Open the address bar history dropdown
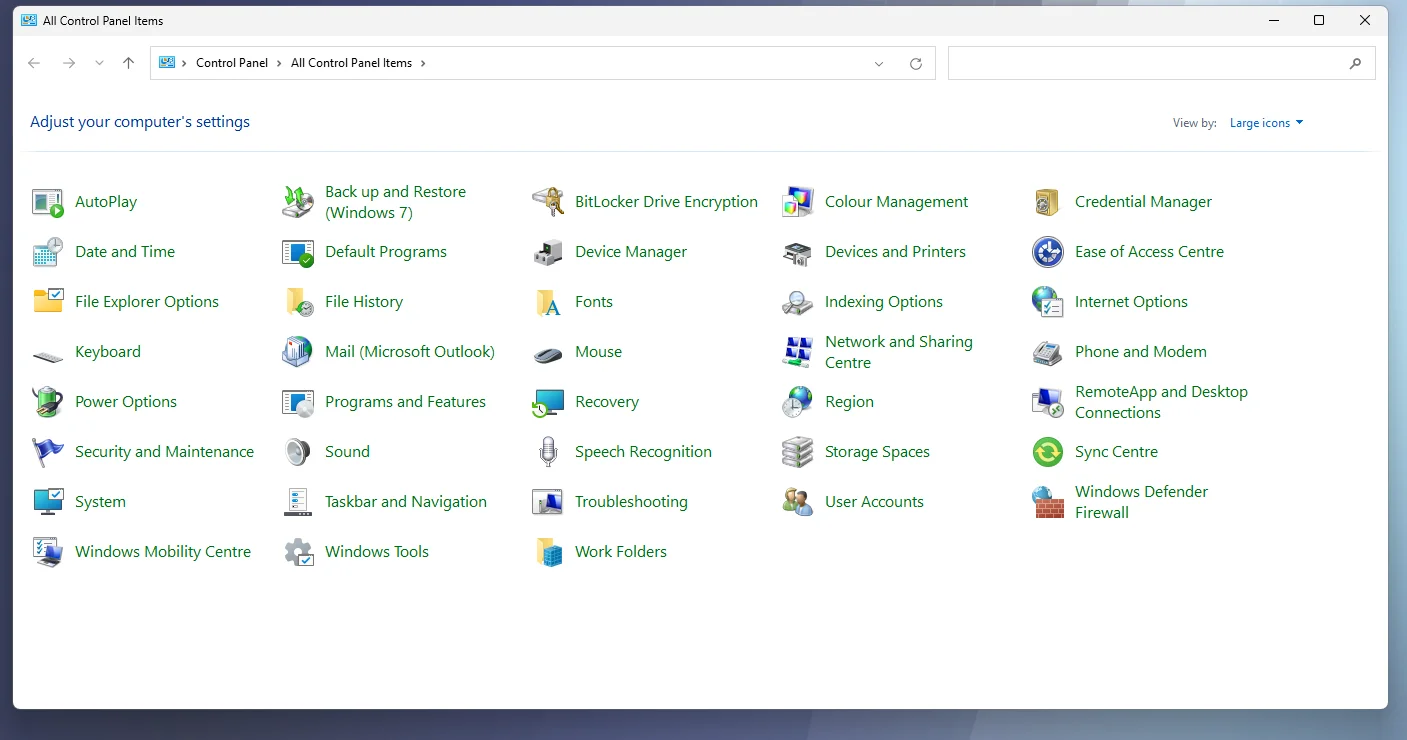This screenshot has width=1407, height=740. tap(879, 63)
